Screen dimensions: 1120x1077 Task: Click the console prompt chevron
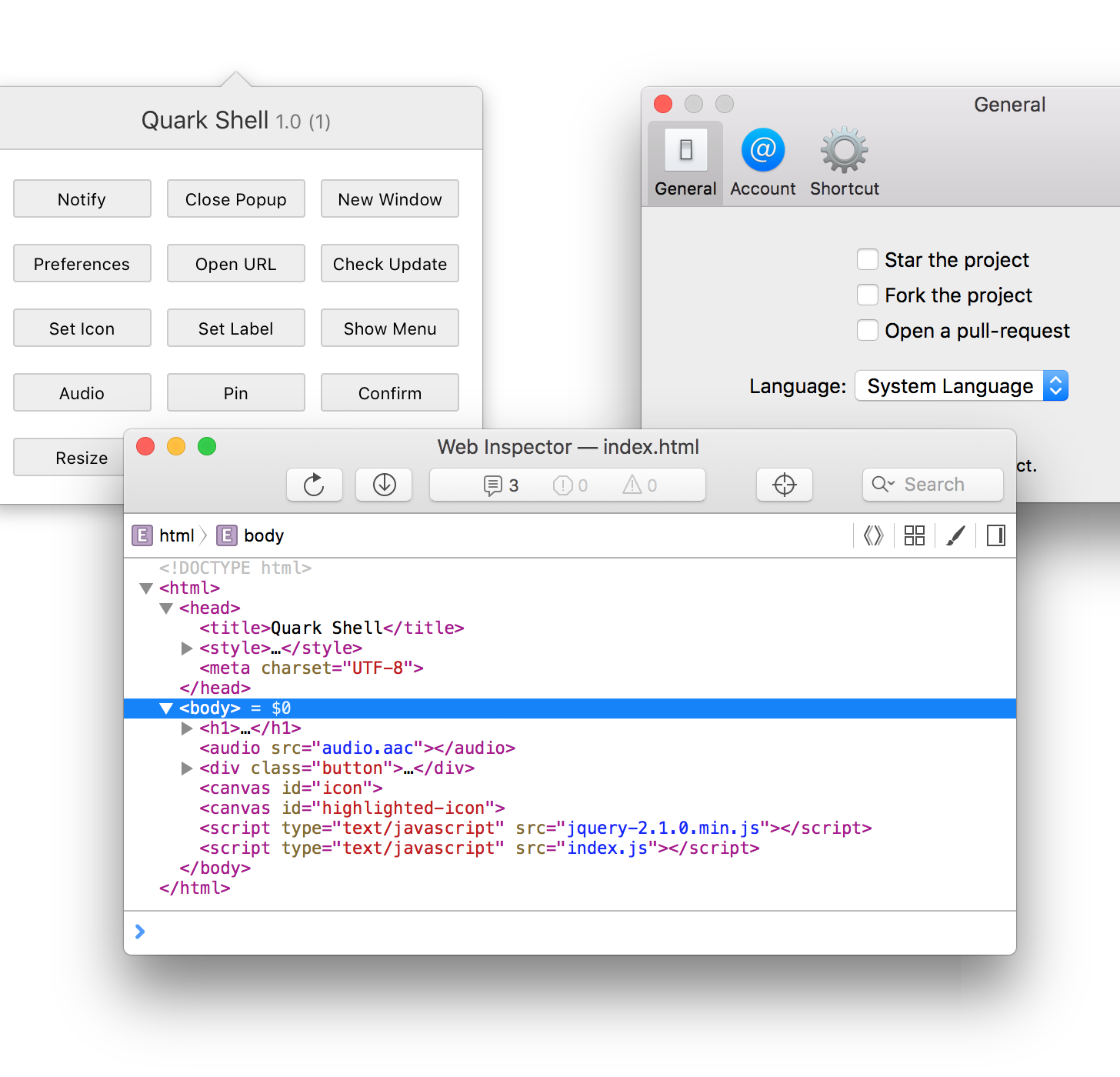(140, 932)
